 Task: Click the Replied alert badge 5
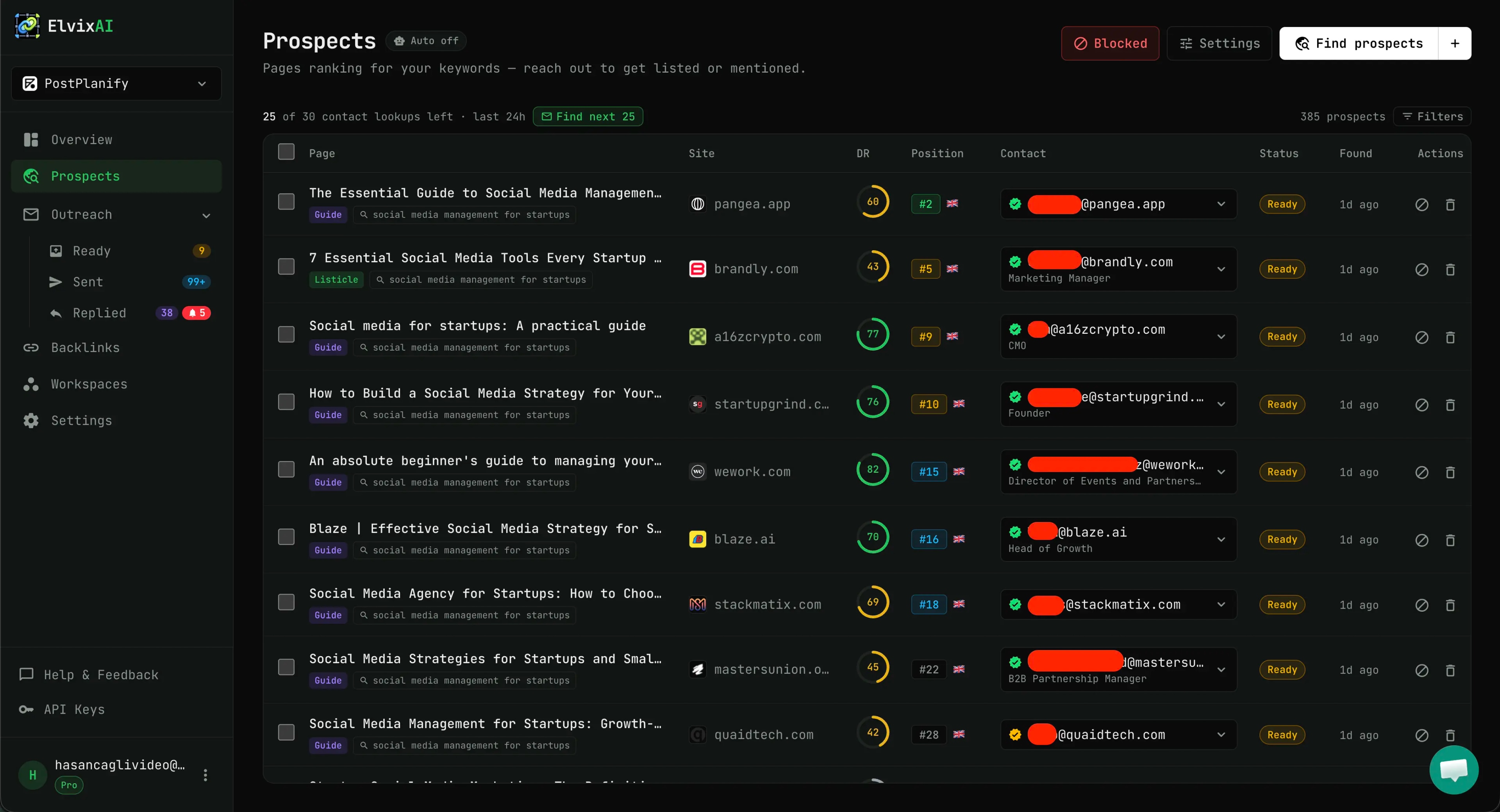pos(197,313)
